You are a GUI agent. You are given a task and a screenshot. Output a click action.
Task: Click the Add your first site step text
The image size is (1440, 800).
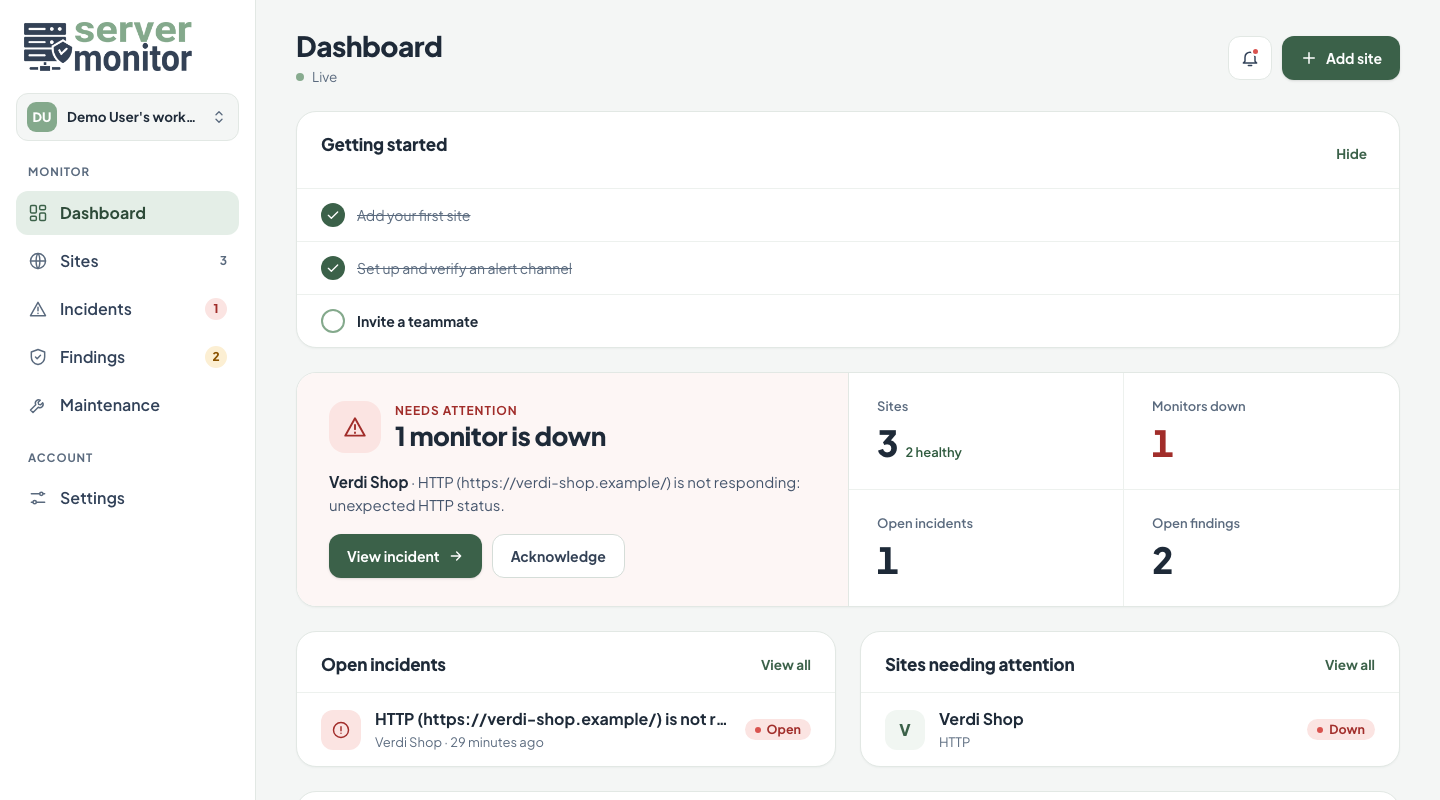click(x=413, y=216)
